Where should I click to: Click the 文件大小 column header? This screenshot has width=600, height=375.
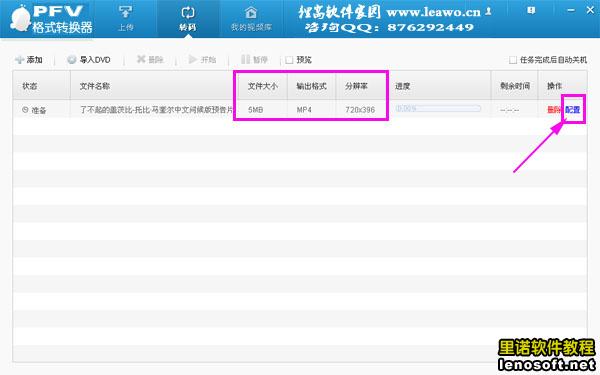(262, 86)
